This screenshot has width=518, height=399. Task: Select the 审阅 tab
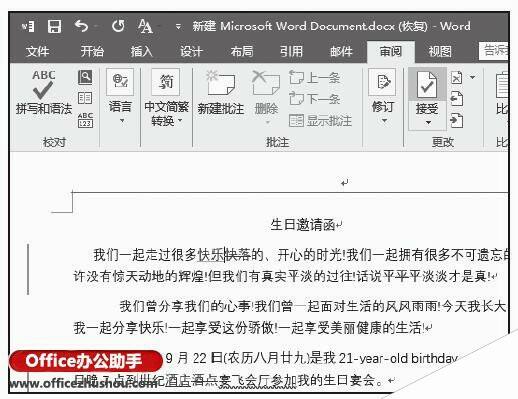391,52
